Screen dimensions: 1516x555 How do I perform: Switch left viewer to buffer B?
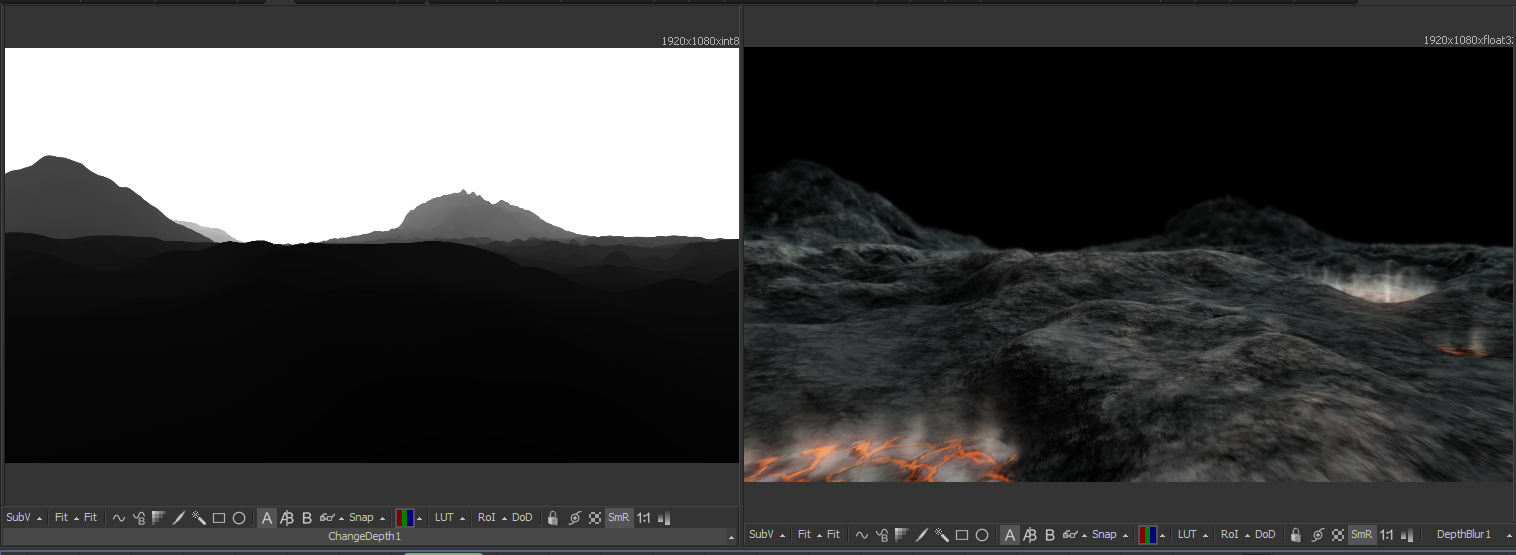tap(307, 518)
